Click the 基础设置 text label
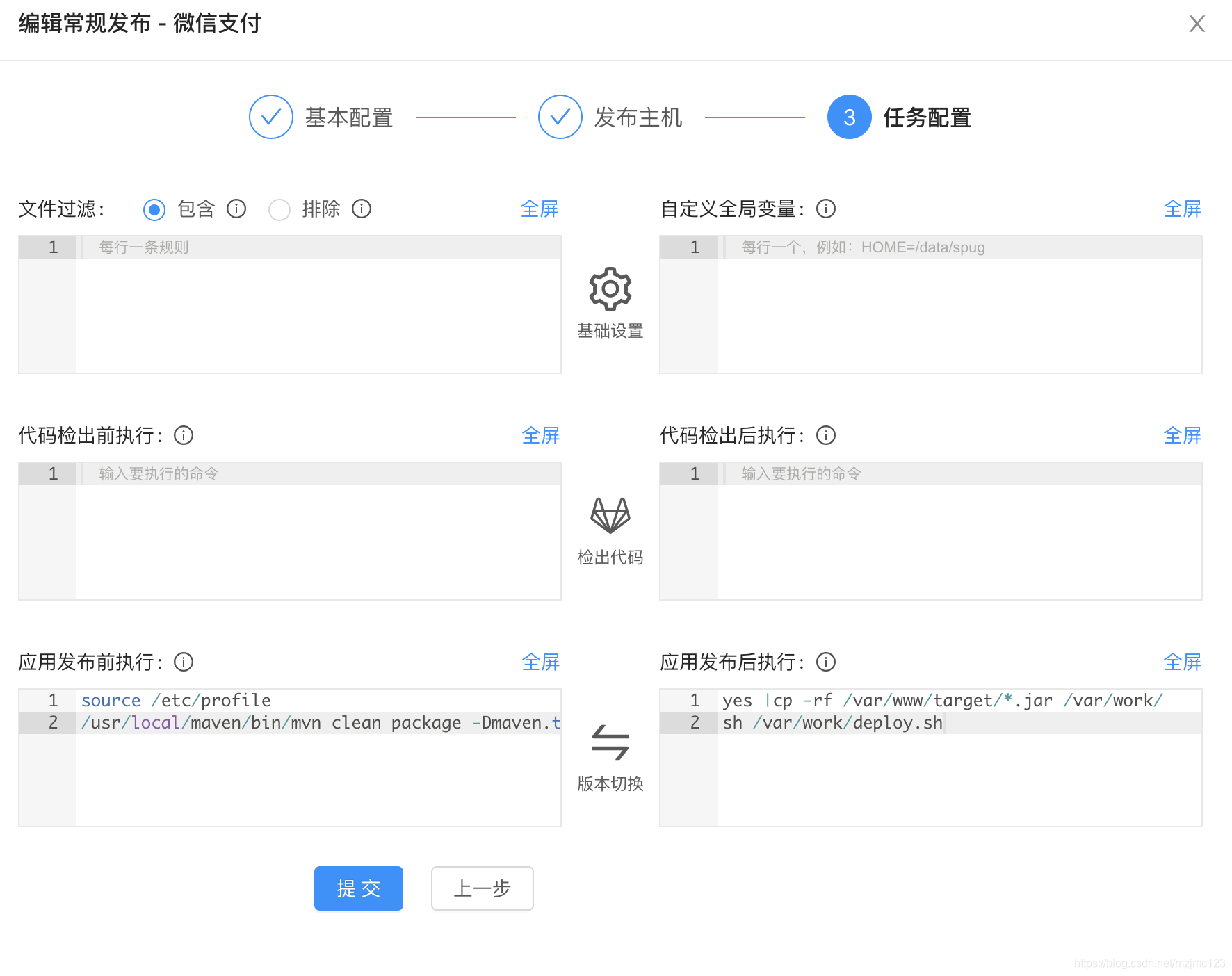Screen dimensions: 1232x976 coord(610,331)
